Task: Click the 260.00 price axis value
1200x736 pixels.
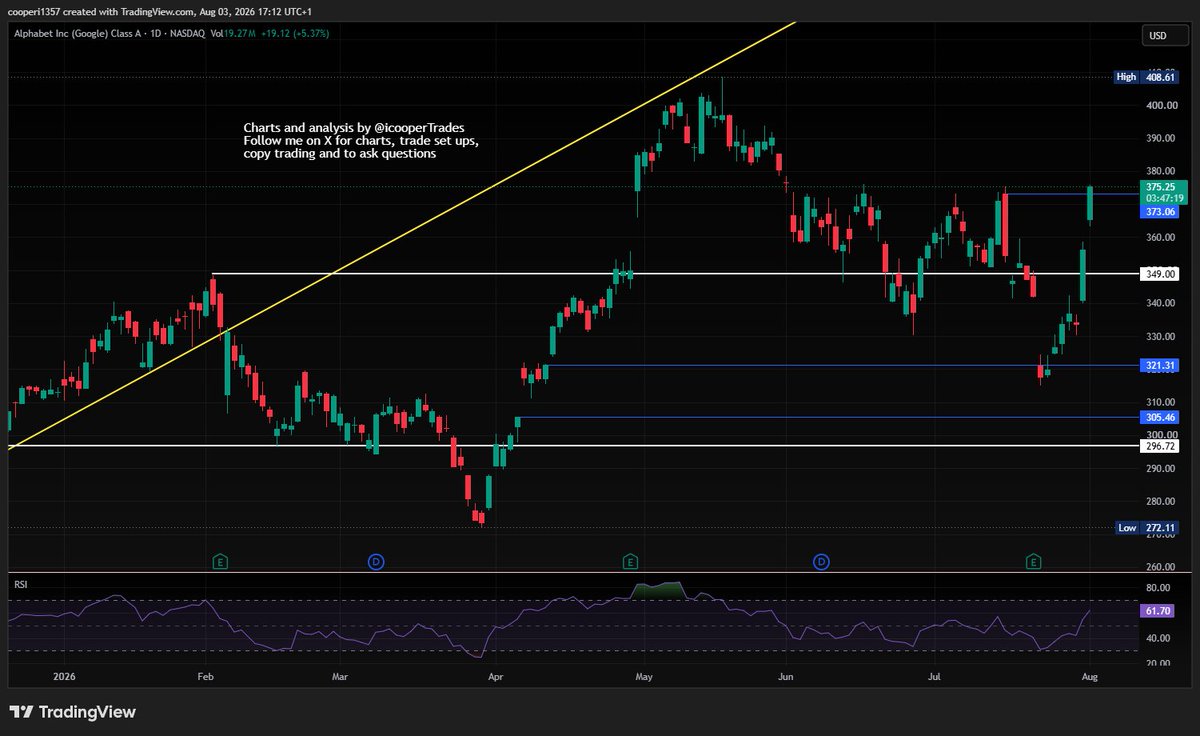Action: click(1160, 567)
